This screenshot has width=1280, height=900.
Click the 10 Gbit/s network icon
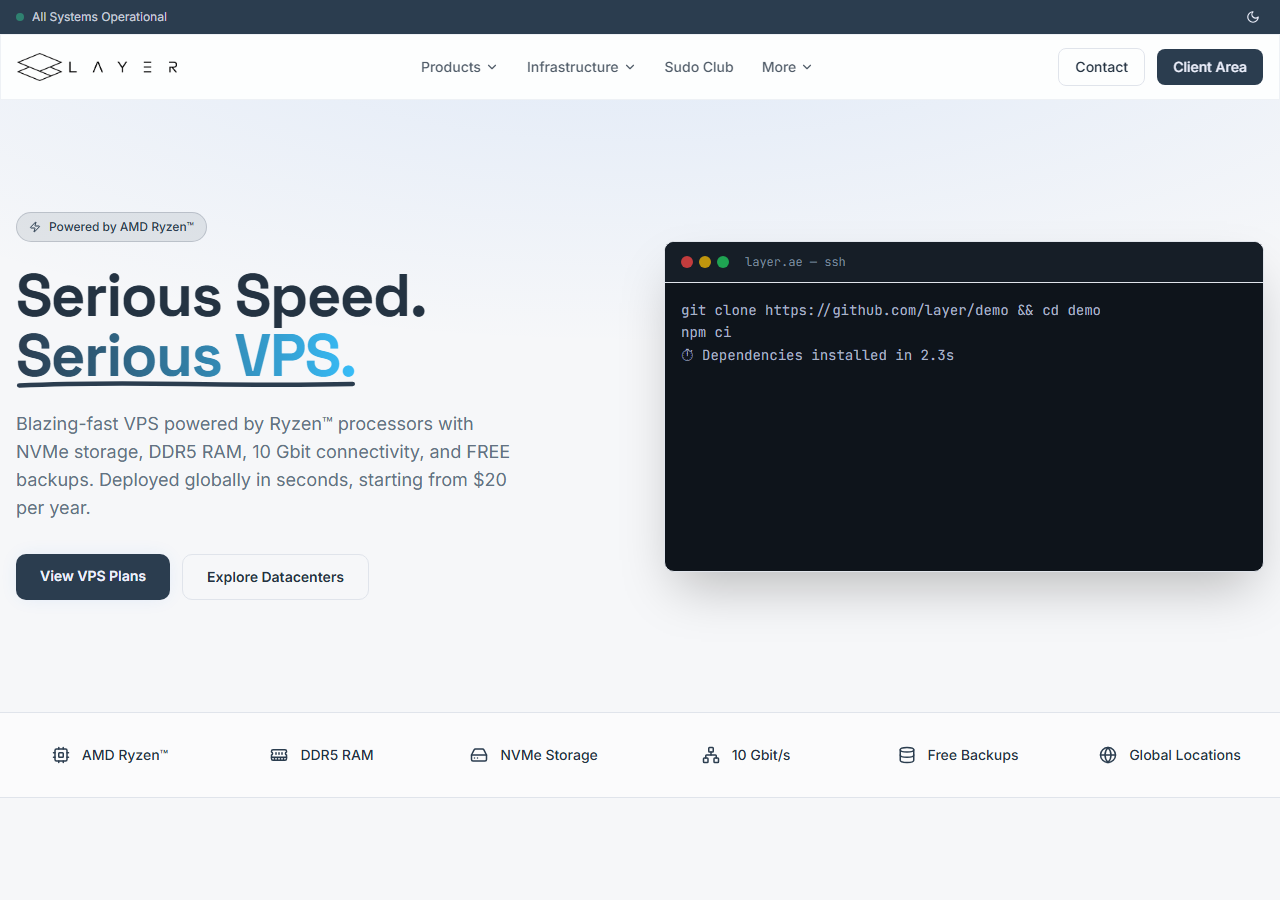711,755
